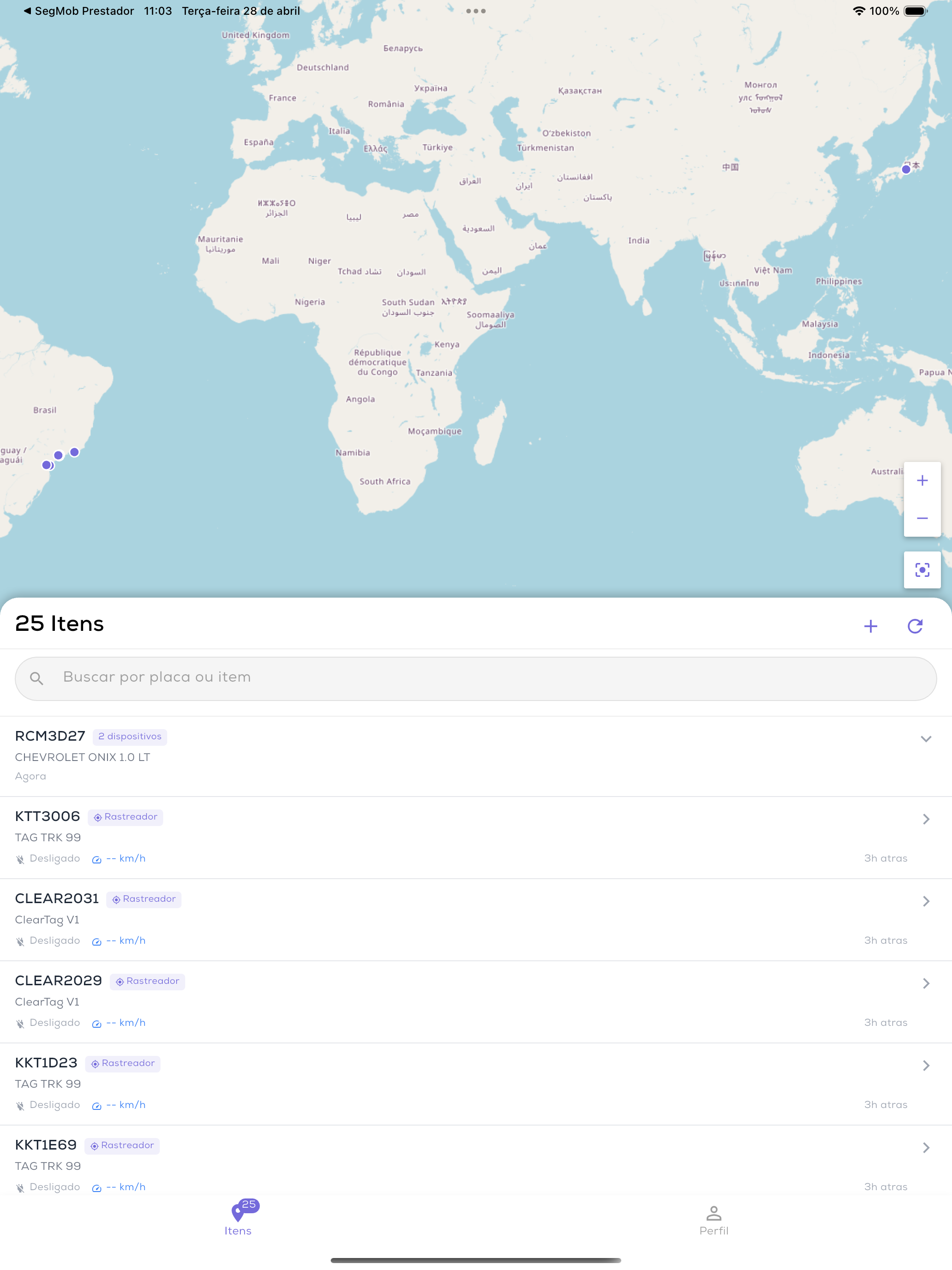Zoom in the map with plus button

tap(922, 480)
